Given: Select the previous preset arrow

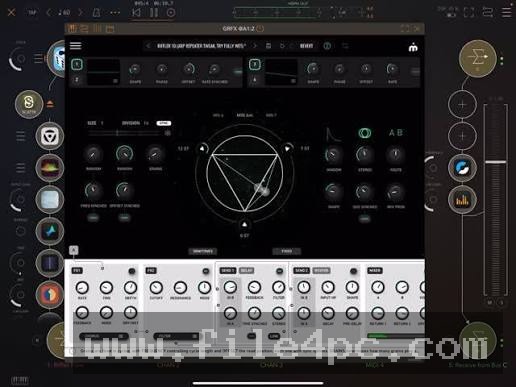Looking at the screenshot, I should [x=148, y=46].
